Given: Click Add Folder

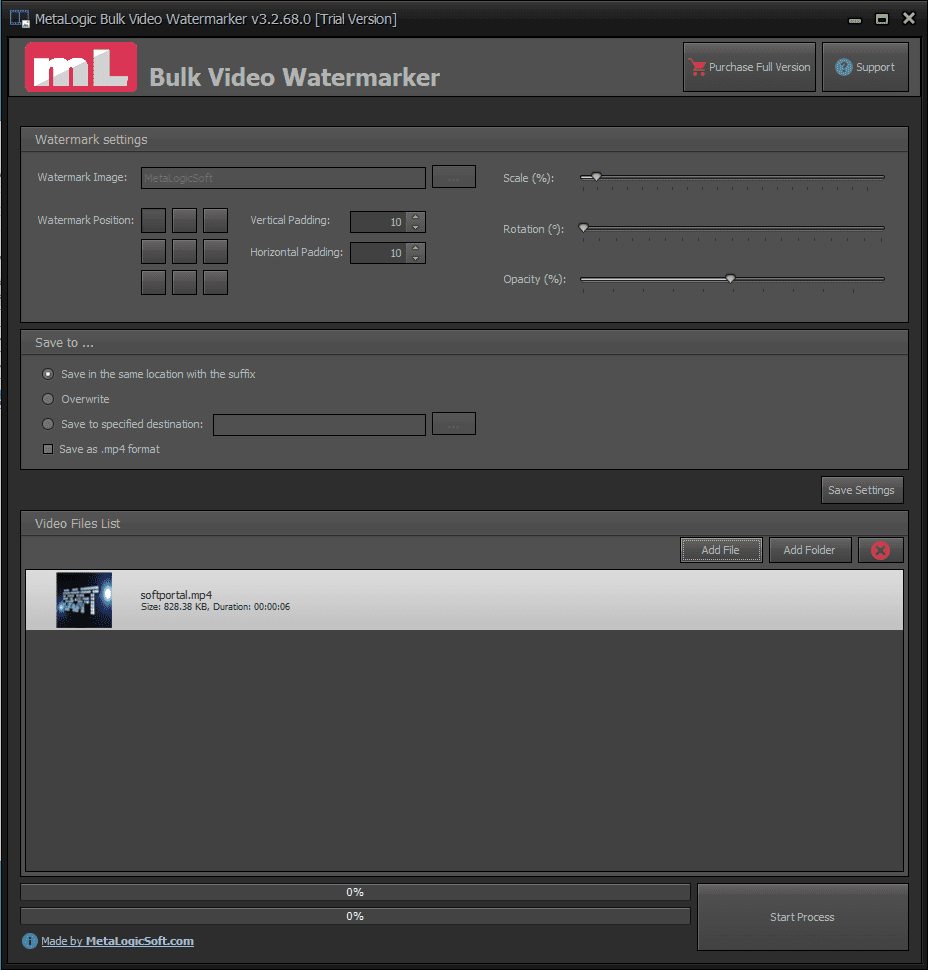Looking at the screenshot, I should [810, 550].
